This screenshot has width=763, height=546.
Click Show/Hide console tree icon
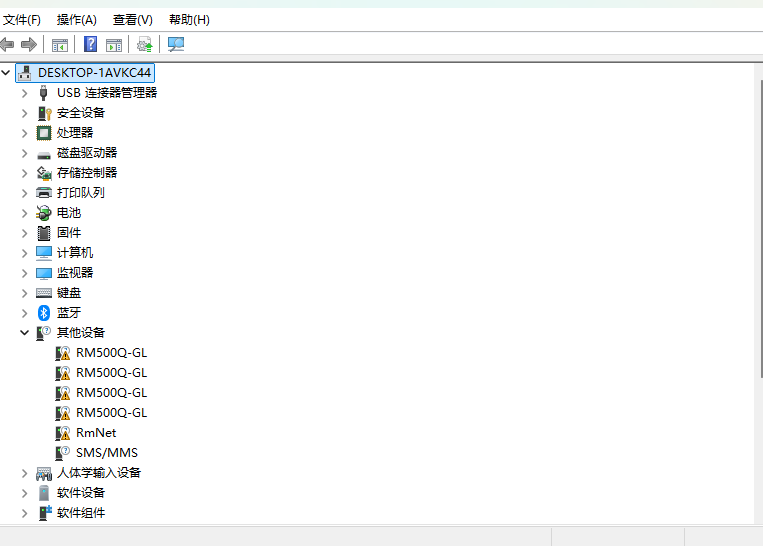coord(60,44)
